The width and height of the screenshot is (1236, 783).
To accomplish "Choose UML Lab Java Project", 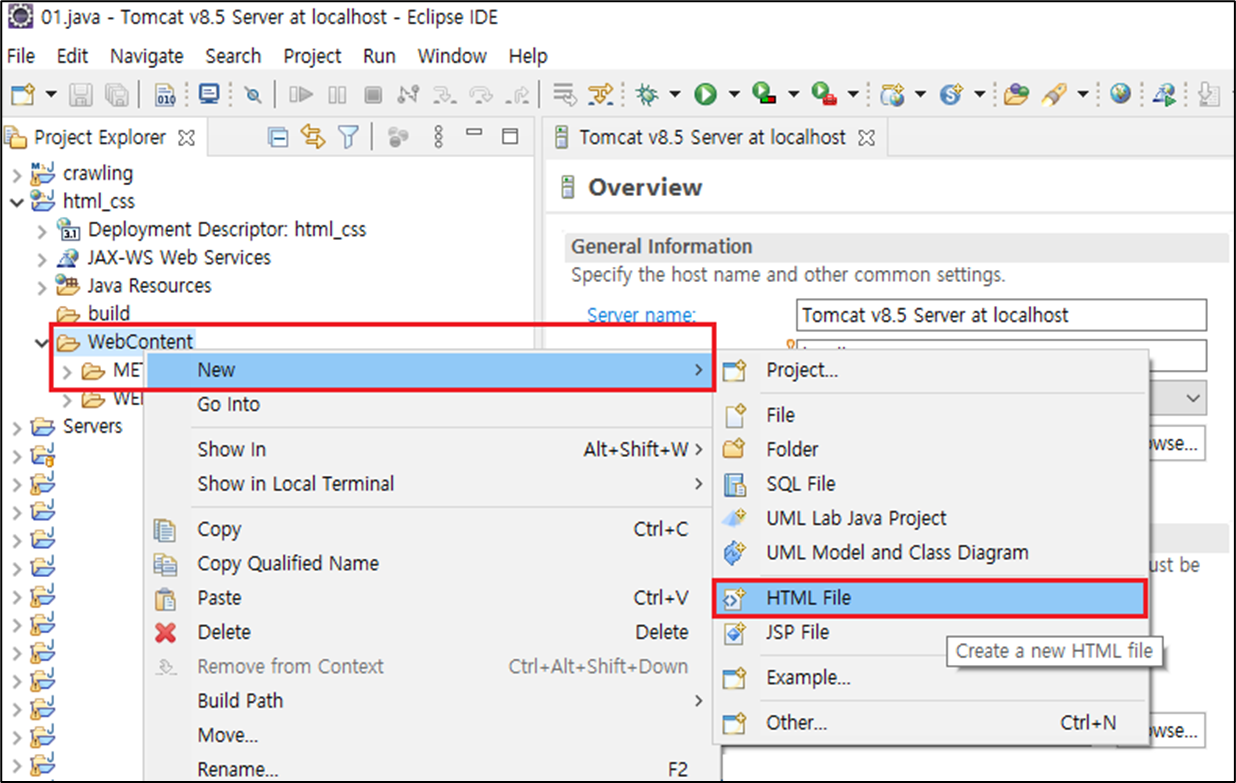I will pos(930,519).
